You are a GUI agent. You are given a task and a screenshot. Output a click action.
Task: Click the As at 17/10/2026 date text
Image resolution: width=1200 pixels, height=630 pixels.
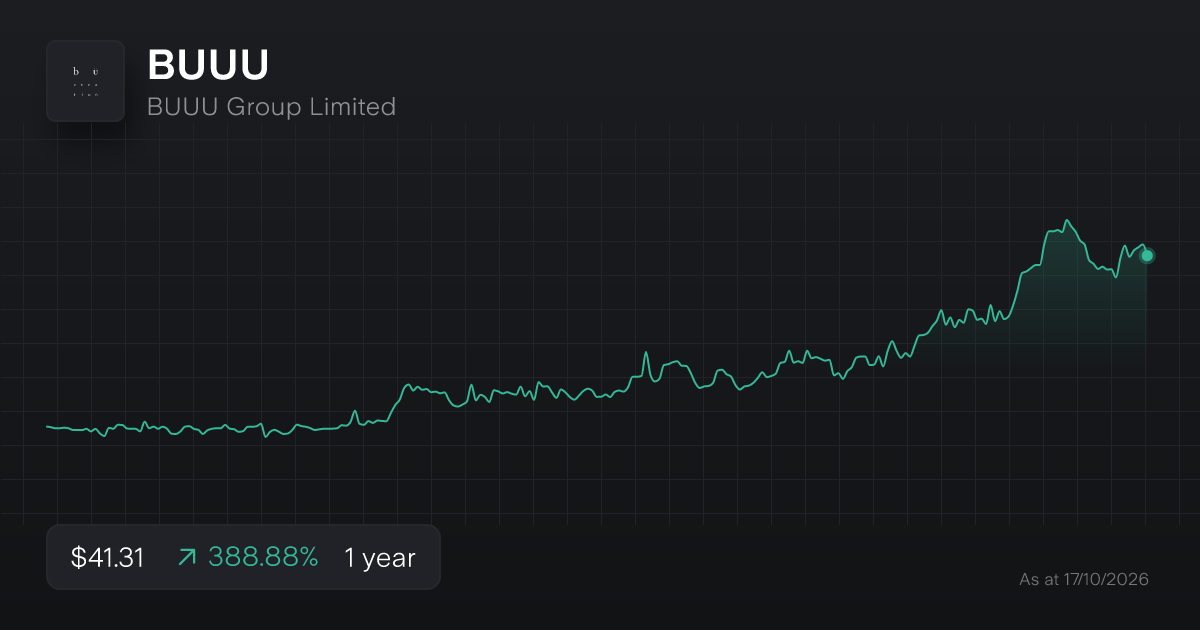pos(1084,579)
